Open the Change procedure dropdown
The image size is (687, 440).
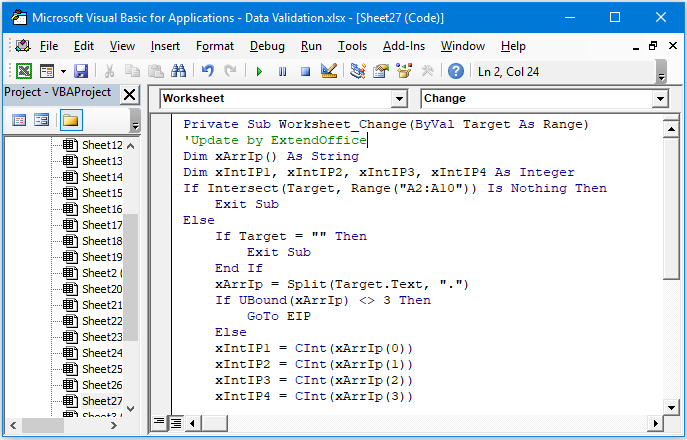[x=659, y=99]
